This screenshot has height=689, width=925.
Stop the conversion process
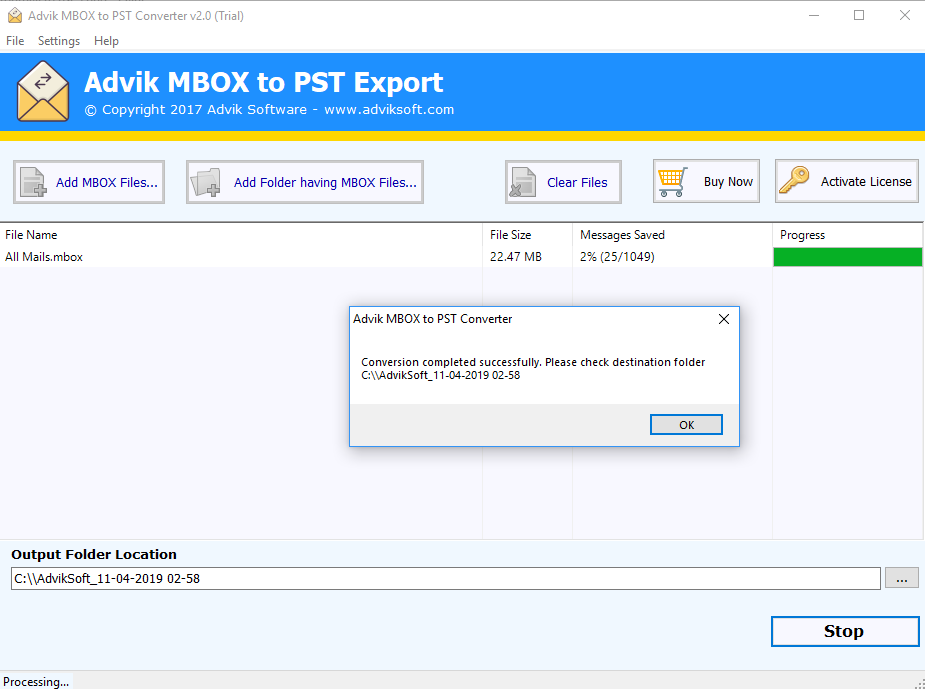pyautogui.click(x=845, y=631)
